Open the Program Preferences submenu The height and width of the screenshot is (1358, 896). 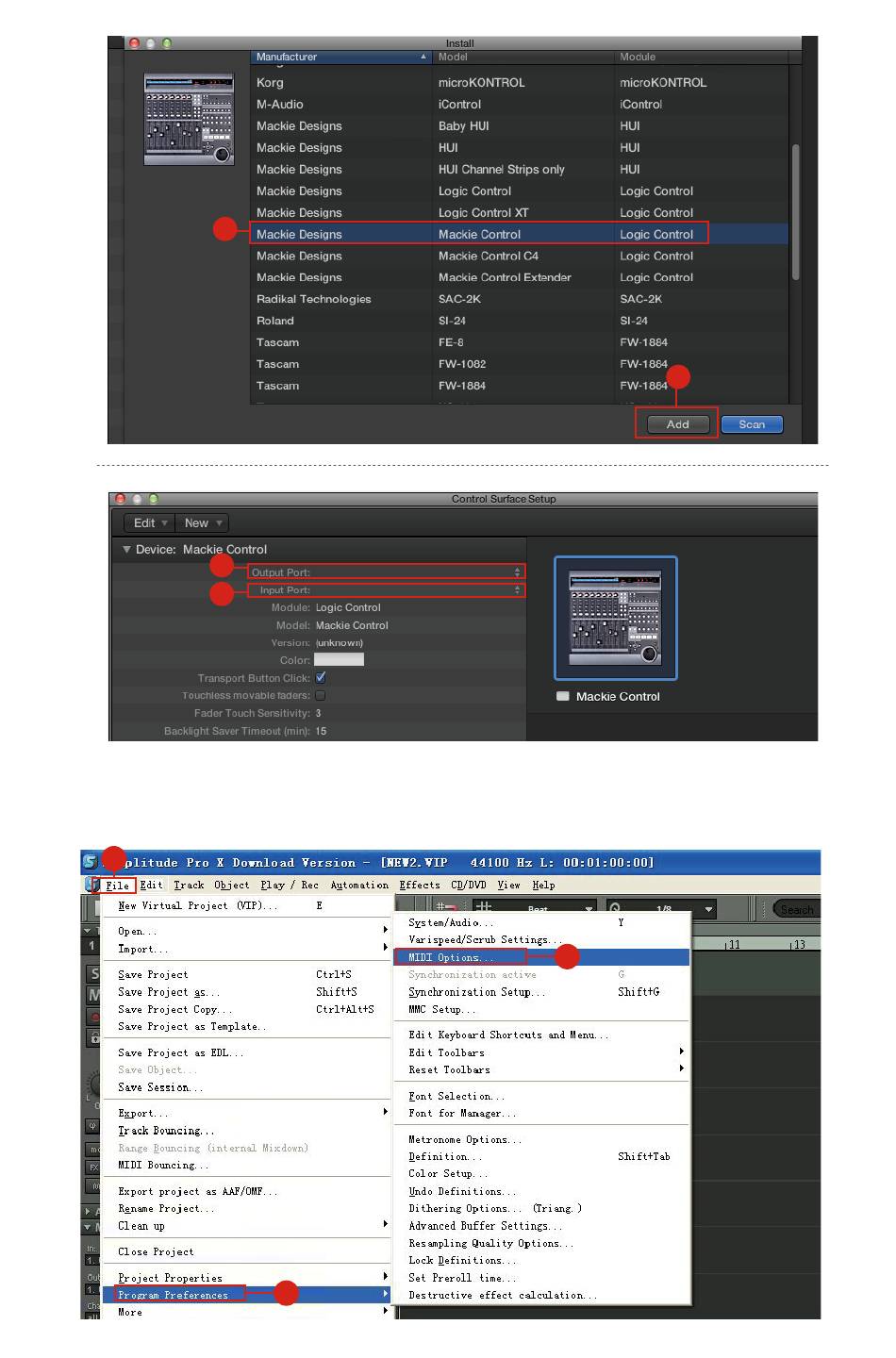tap(247, 1295)
